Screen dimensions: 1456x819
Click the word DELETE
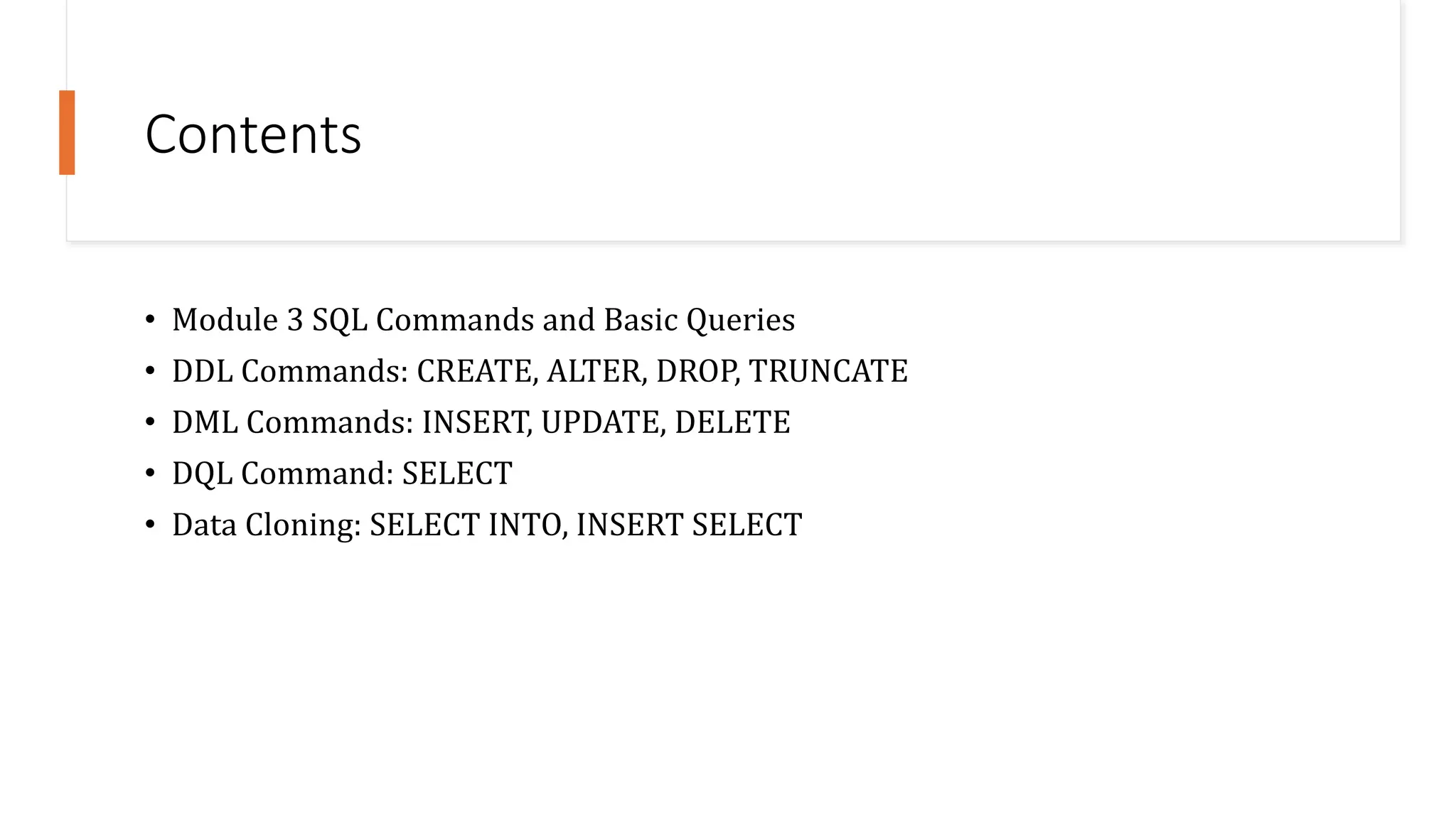pos(732,422)
